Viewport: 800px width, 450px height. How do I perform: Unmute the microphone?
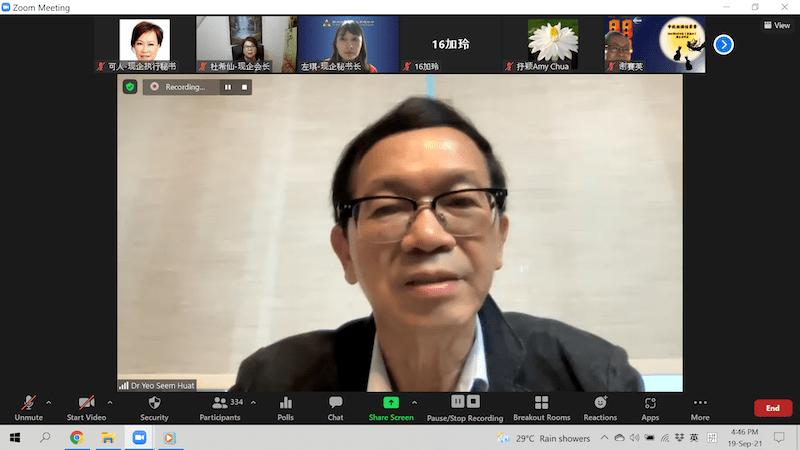coord(28,407)
